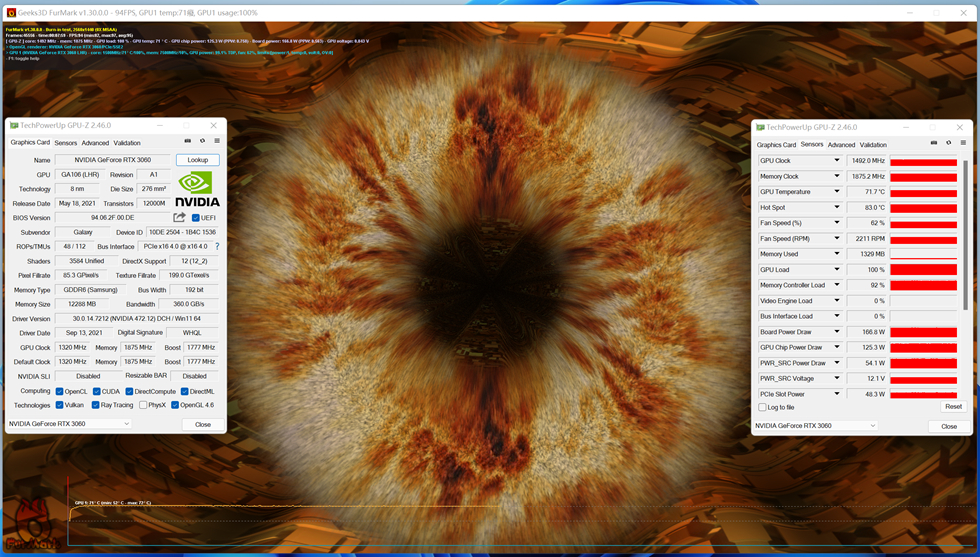This screenshot has width=980, height=557.
Task: Toggle the CUDA checkbox
Action: pyautogui.click(x=96, y=391)
